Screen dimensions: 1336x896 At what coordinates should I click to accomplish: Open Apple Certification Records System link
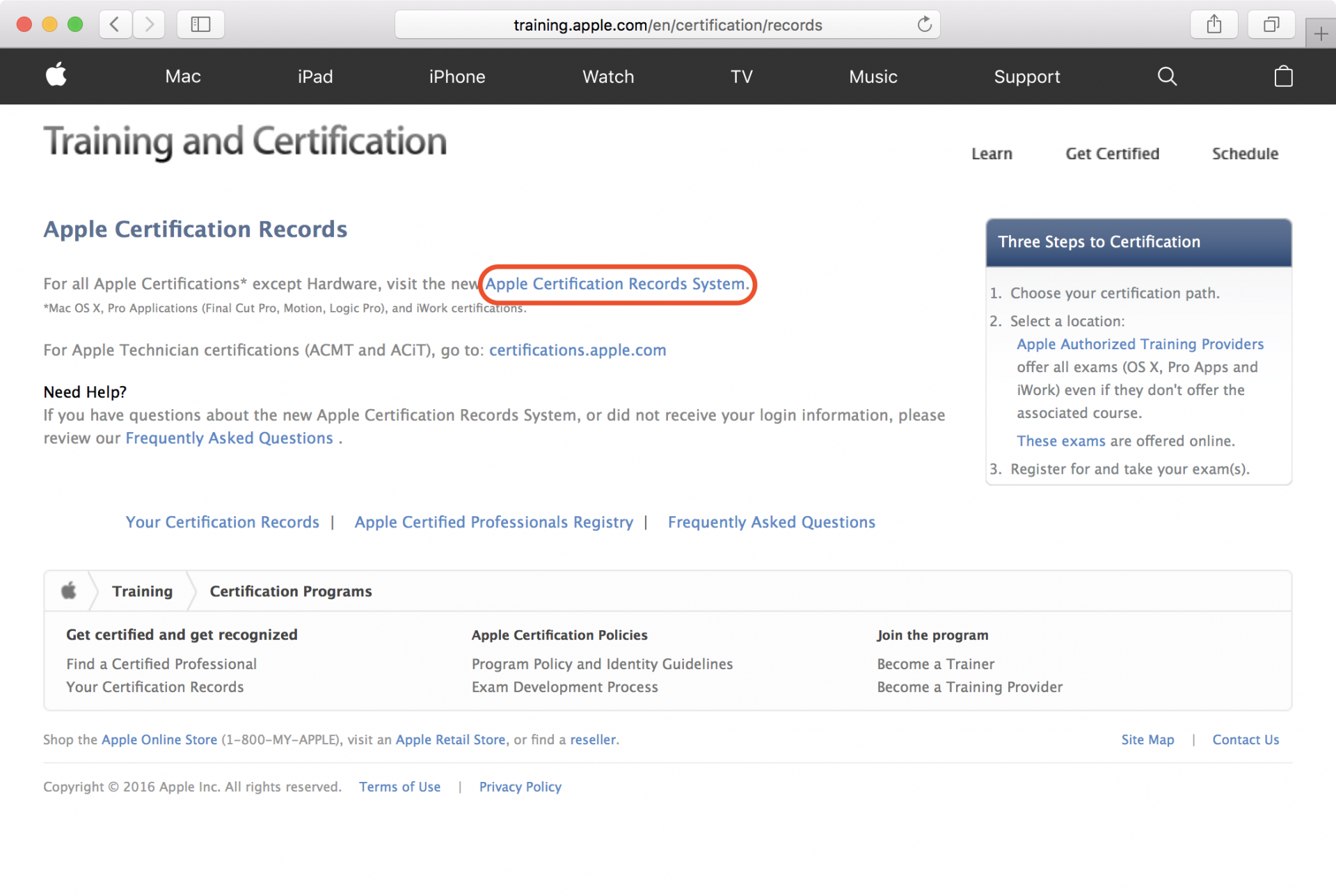[x=615, y=284]
